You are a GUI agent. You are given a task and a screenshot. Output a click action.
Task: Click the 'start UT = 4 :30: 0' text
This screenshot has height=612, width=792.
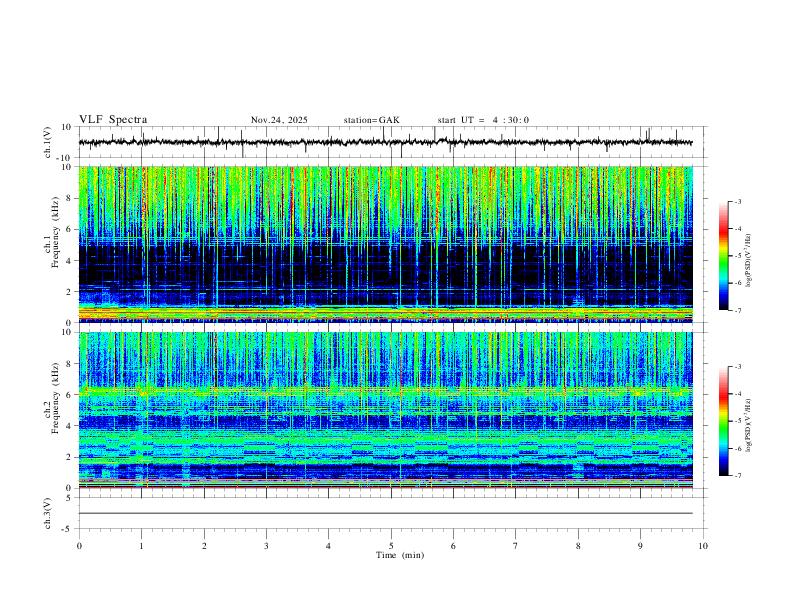click(483, 120)
